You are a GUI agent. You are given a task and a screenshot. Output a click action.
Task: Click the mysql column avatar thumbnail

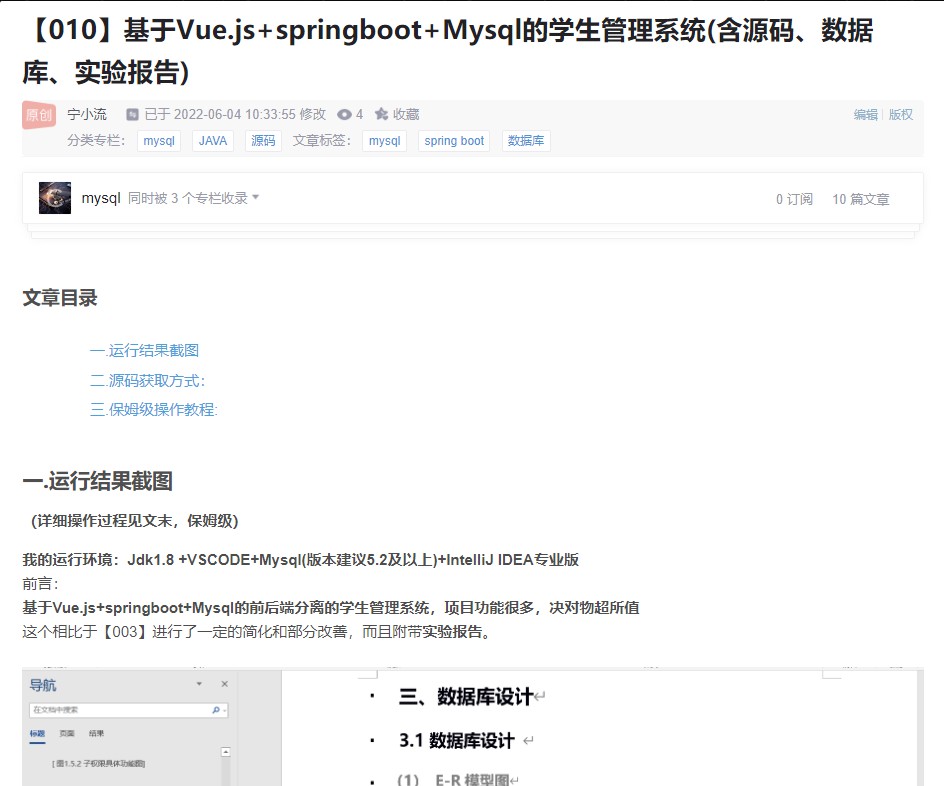[54, 198]
